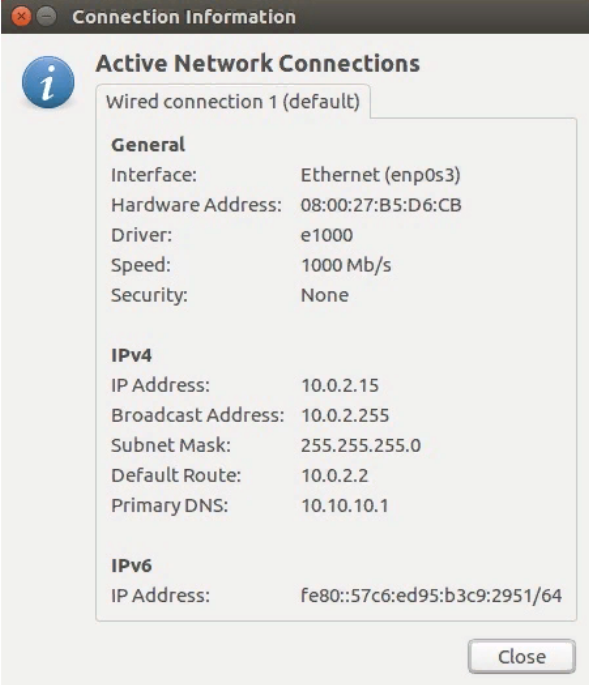Click the Broadcast Address value 10.0.2.255
589x685 pixels.
345,415
